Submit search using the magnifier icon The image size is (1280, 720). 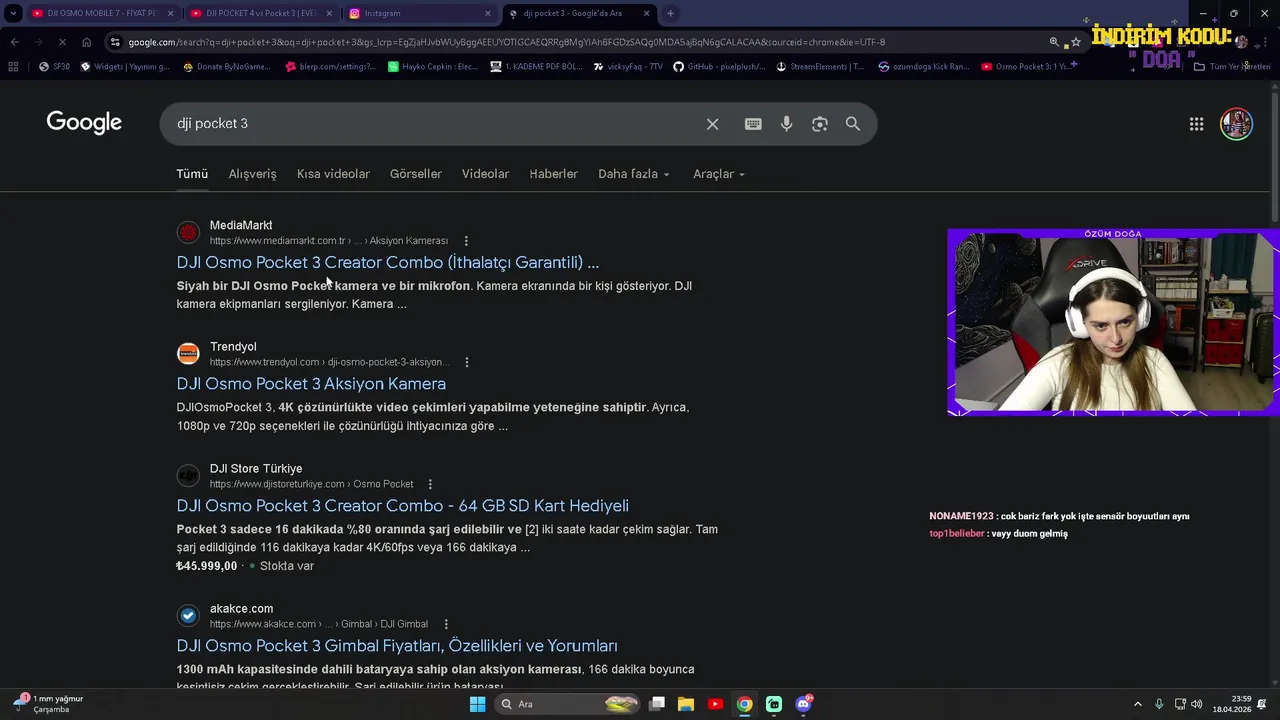click(x=853, y=124)
